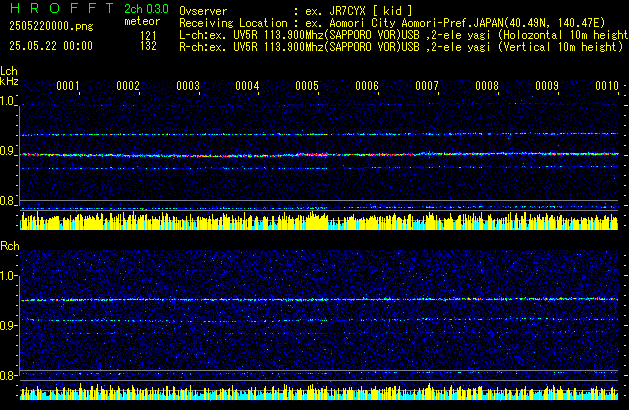Click the Lch channel label
The width and height of the screenshot is (629, 410).
[x=9, y=71]
